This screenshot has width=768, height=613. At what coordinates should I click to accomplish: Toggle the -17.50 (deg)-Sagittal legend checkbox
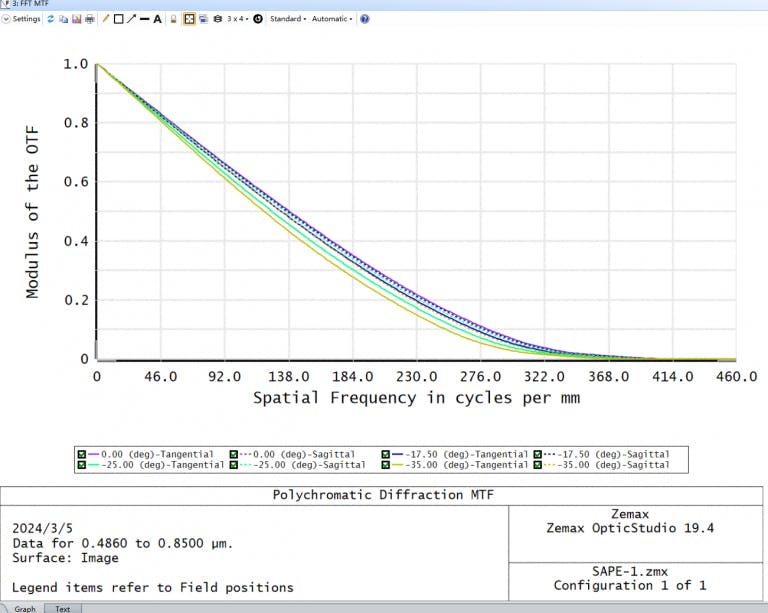[x=540, y=454]
